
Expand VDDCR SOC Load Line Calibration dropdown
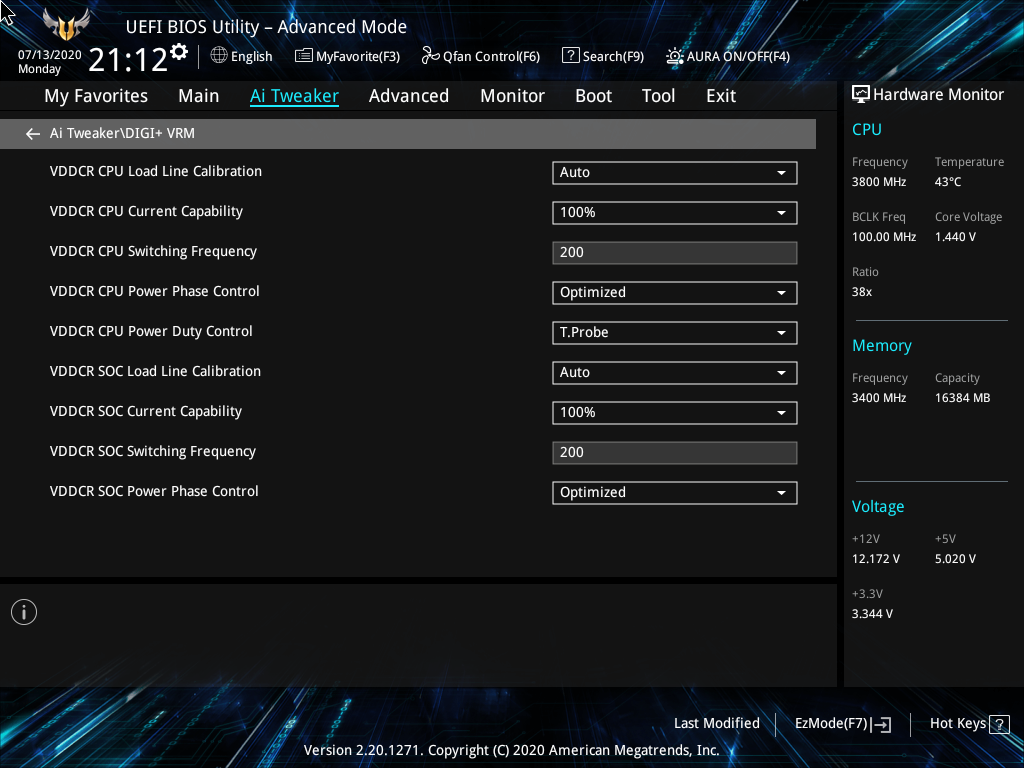click(675, 372)
